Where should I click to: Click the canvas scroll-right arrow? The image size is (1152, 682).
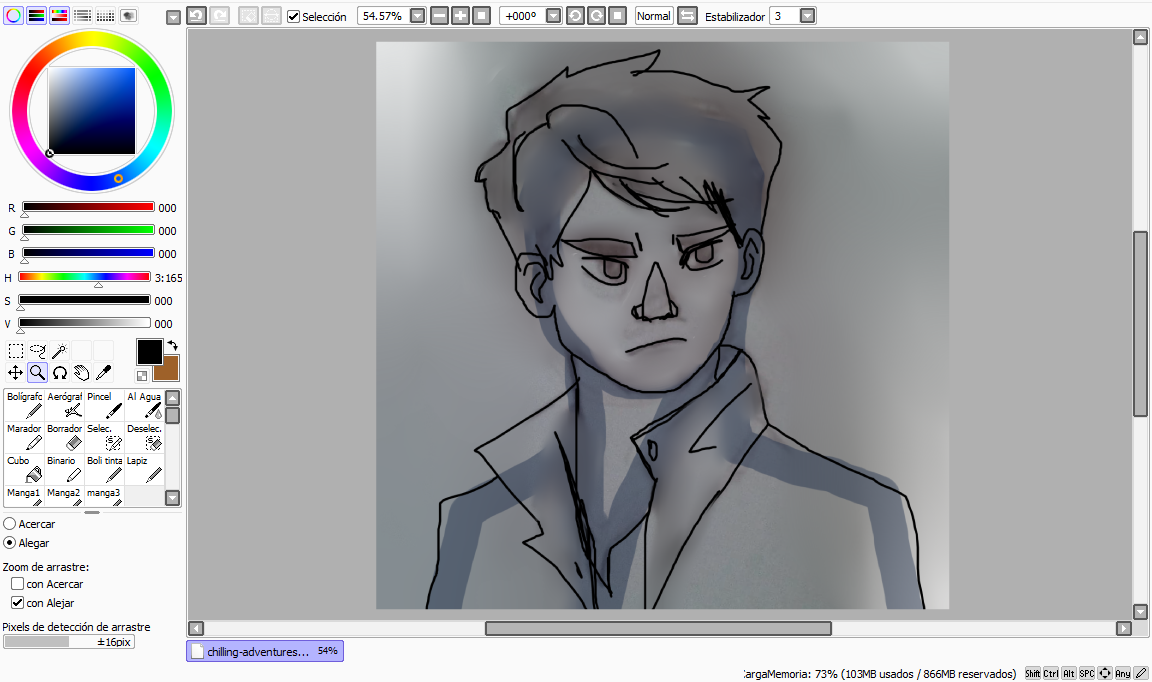(1123, 628)
